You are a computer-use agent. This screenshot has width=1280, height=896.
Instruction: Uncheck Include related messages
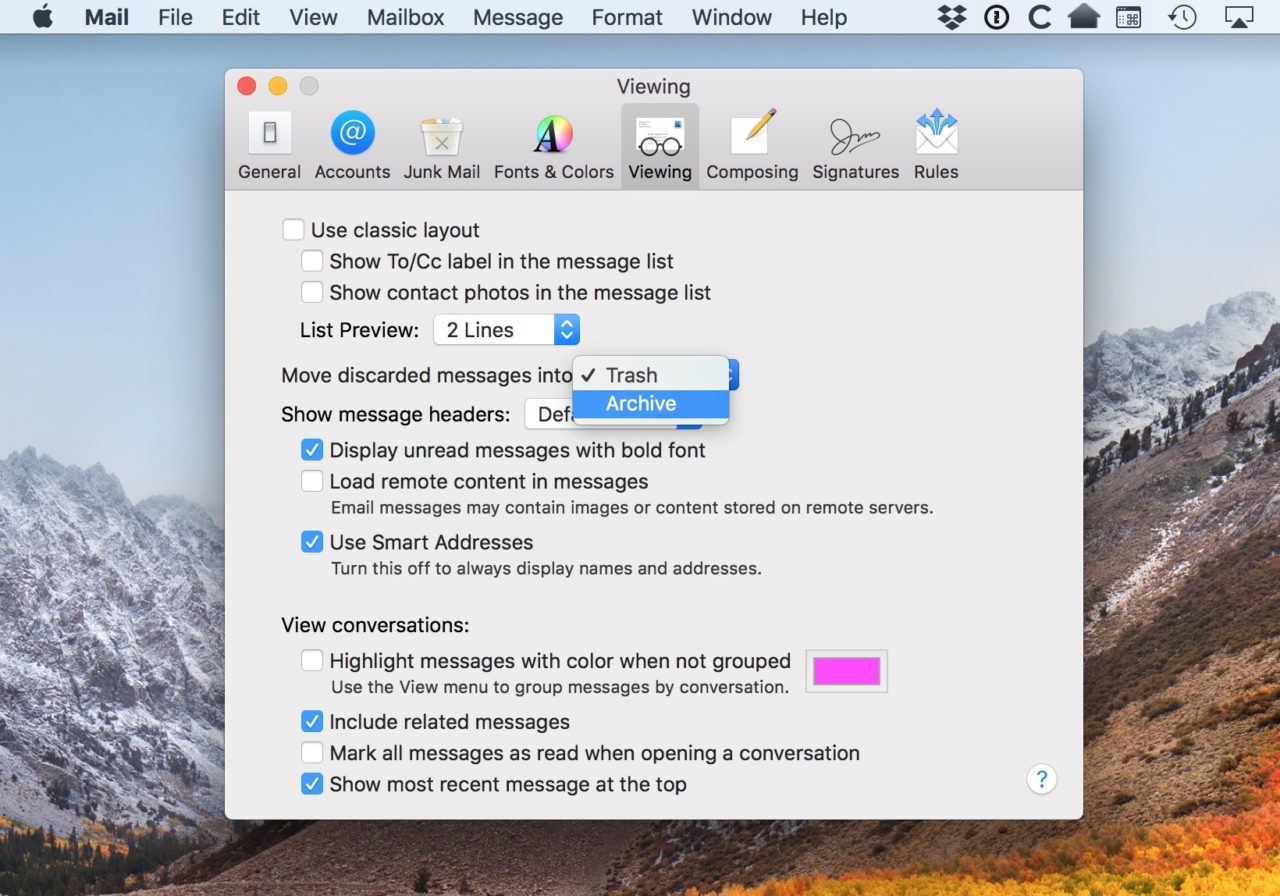point(312,722)
